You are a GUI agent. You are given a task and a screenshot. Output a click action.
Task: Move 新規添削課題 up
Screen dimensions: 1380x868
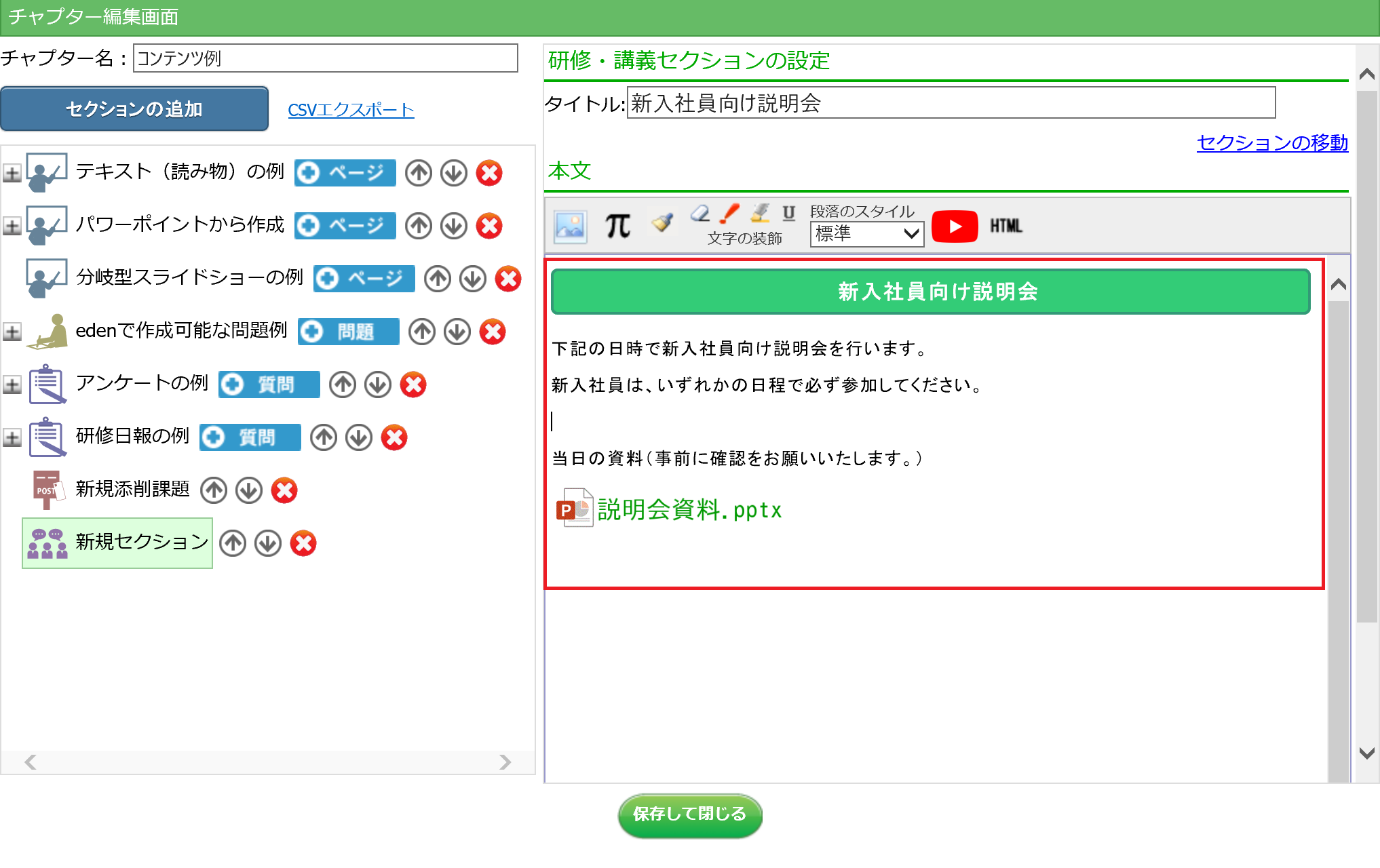pyautogui.click(x=214, y=490)
